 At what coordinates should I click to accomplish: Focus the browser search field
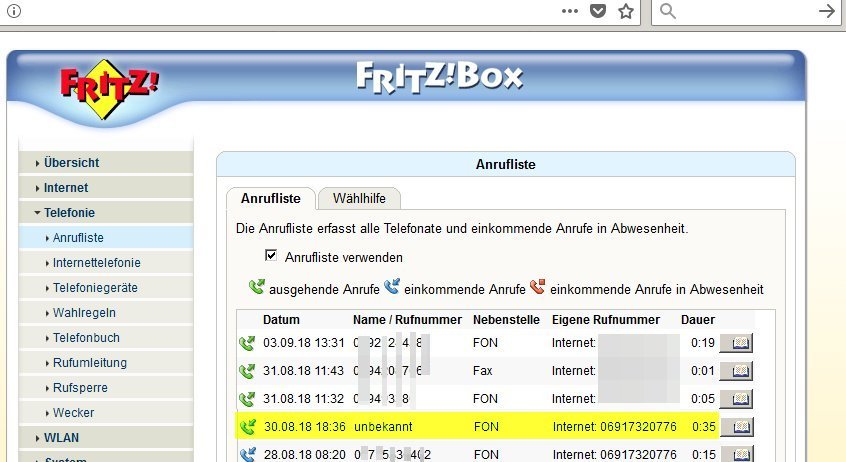tap(746, 11)
